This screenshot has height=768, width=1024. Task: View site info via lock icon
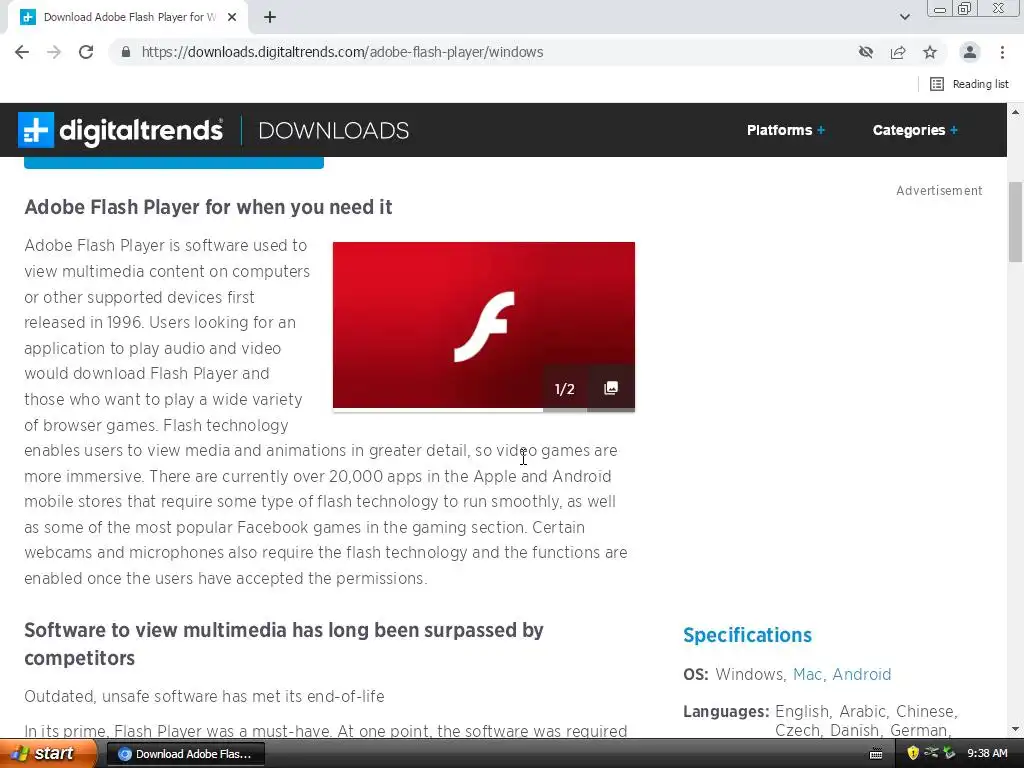(x=126, y=52)
